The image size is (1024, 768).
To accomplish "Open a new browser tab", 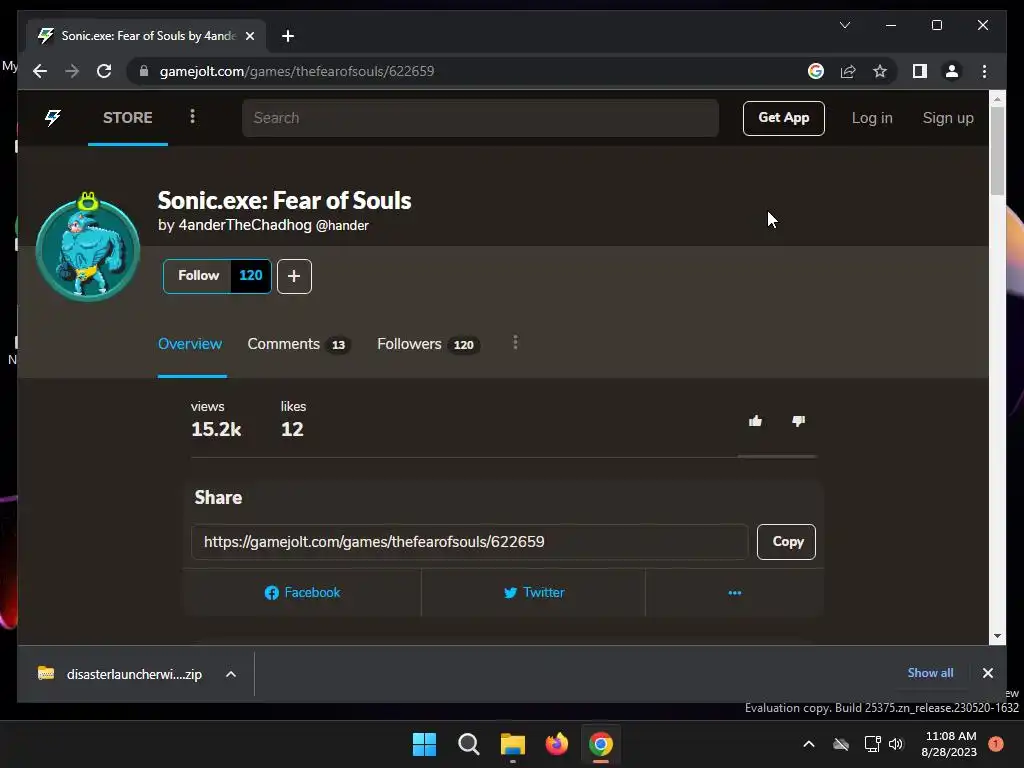I will pyautogui.click(x=288, y=36).
